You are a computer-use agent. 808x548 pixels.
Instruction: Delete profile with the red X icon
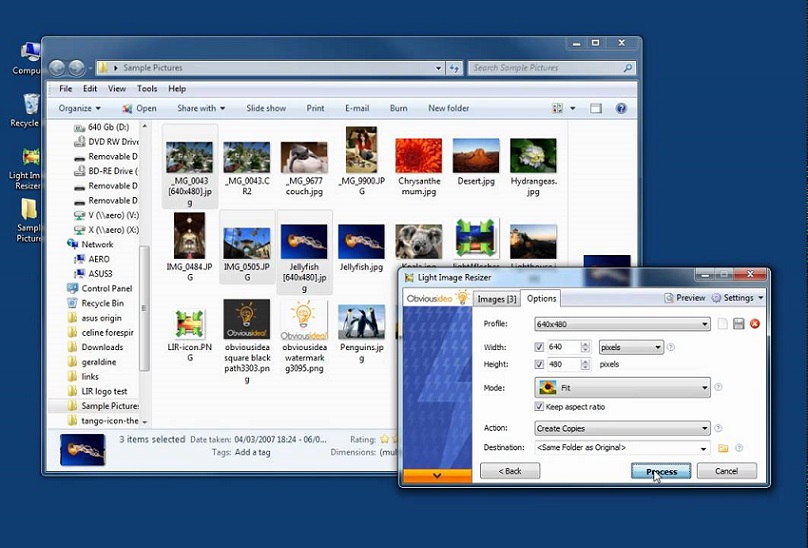(x=755, y=324)
